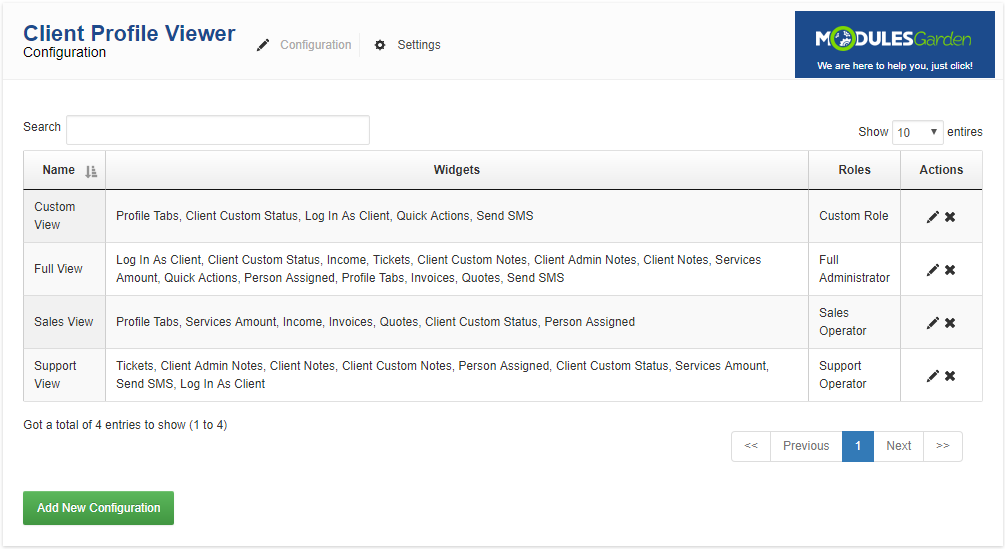Select page 1 in pagination
This screenshot has width=1005, height=549.
(858, 446)
